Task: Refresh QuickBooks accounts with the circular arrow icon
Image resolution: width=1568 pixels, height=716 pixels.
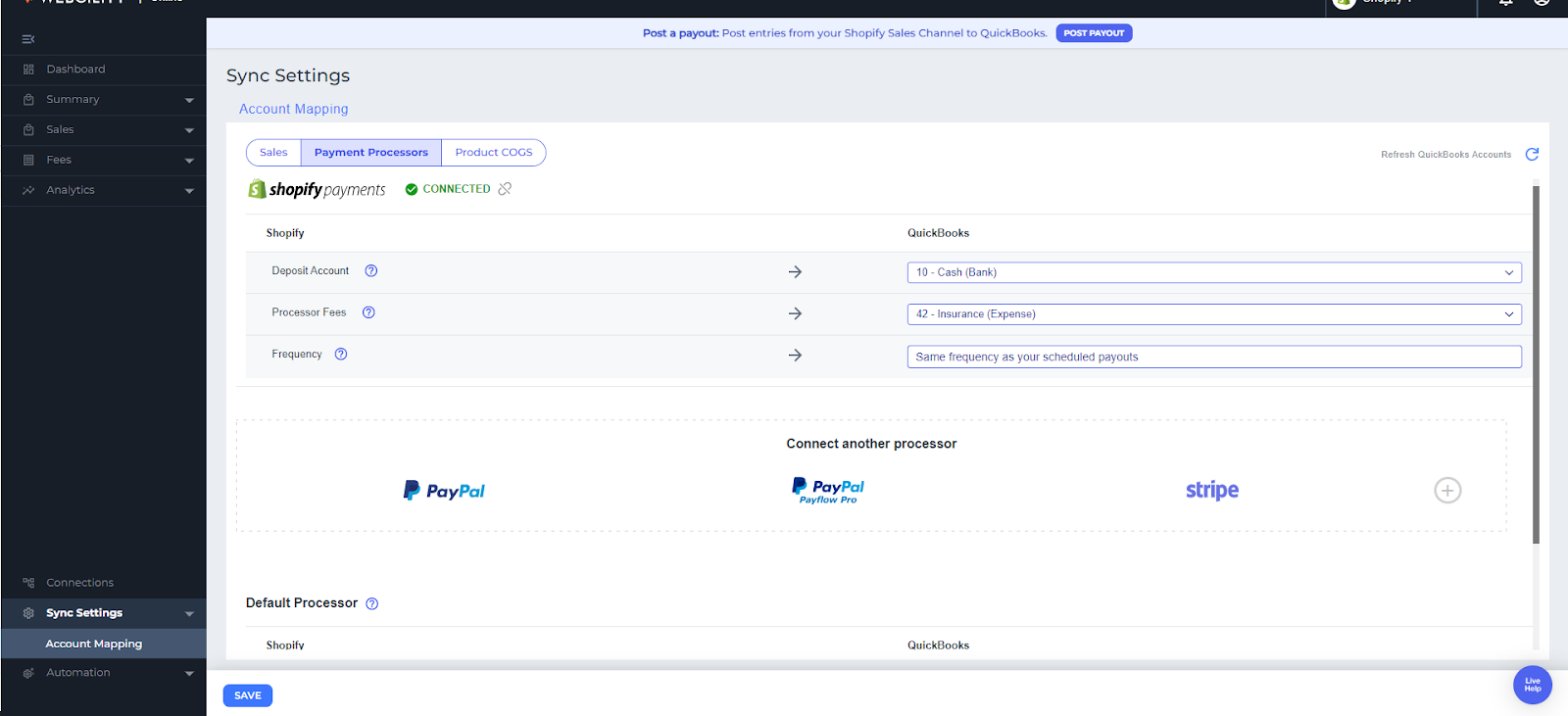Action: click(x=1533, y=155)
